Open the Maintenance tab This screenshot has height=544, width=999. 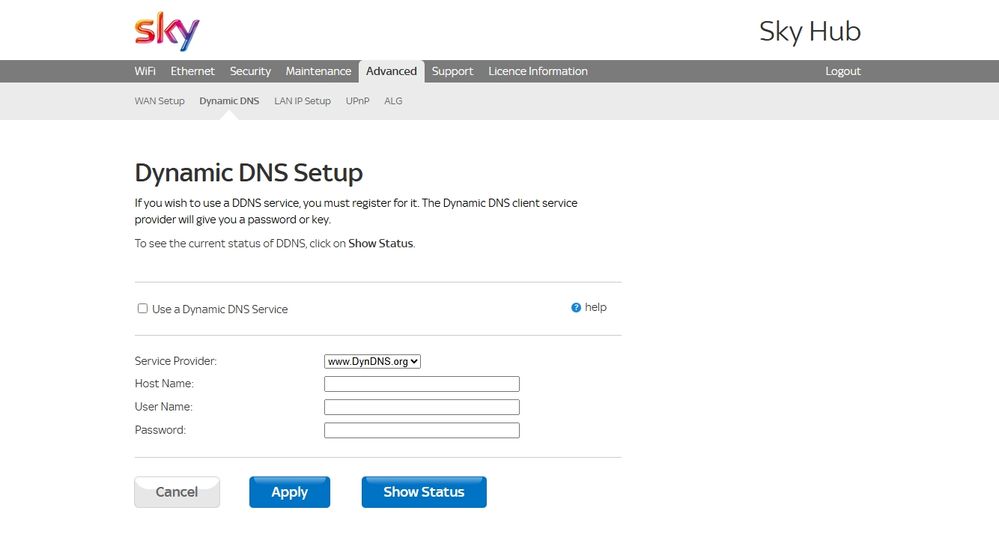point(318,71)
